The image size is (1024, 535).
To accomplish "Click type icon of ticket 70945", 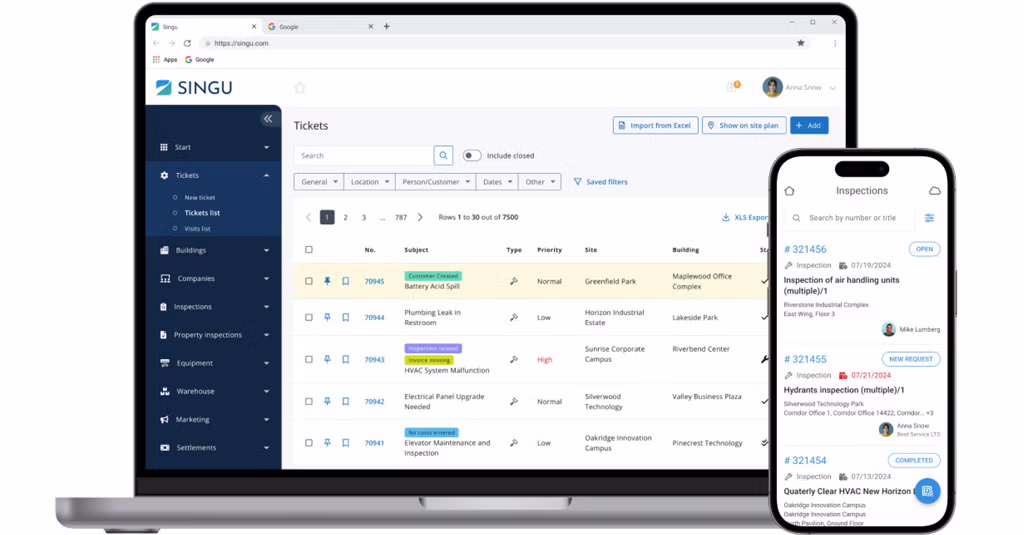I will (x=514, y=281).
